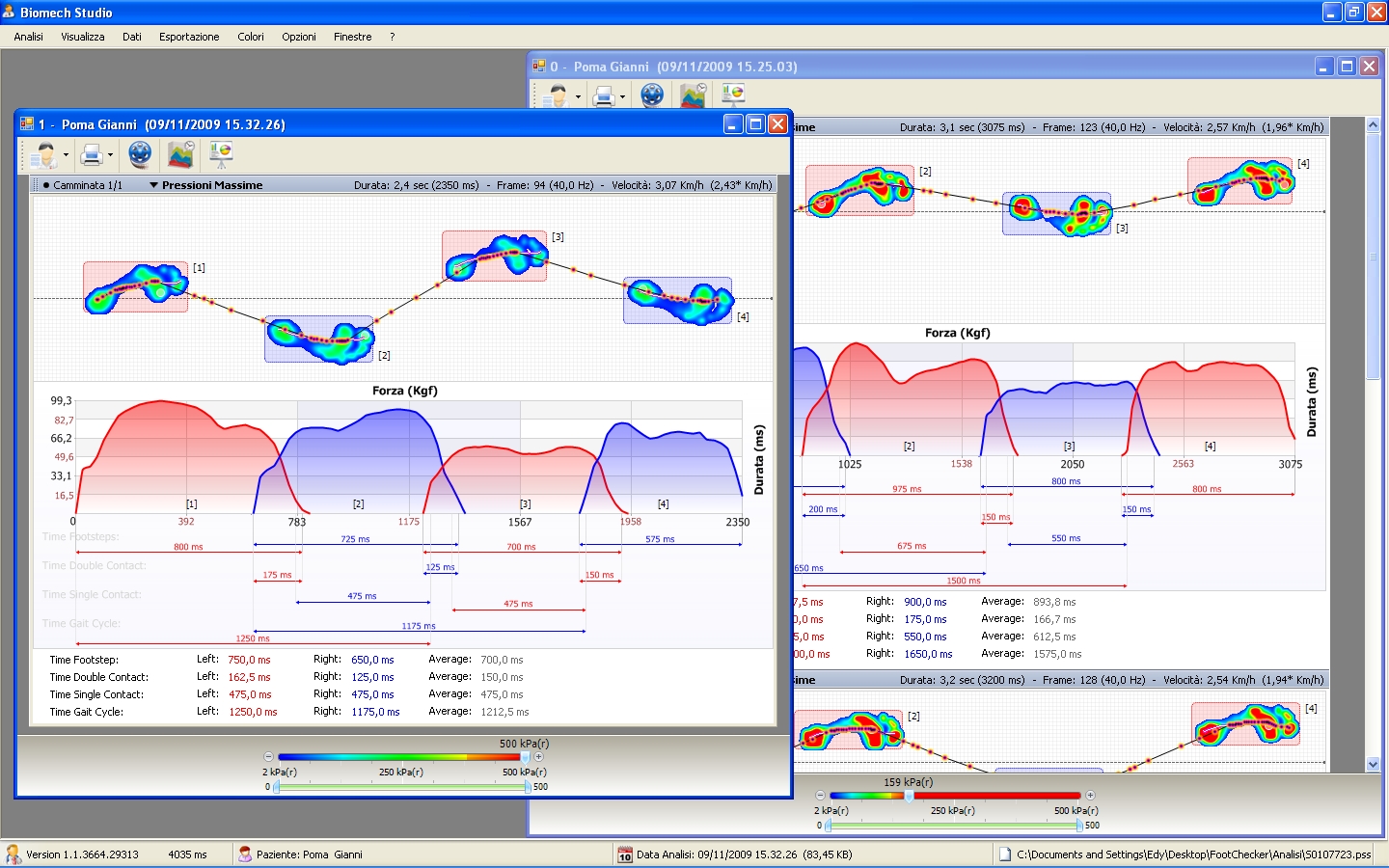Viewport: 1389px width, 868px height.
Task: Select footprint [2] in window 1 pressure map
Action: 319,339
